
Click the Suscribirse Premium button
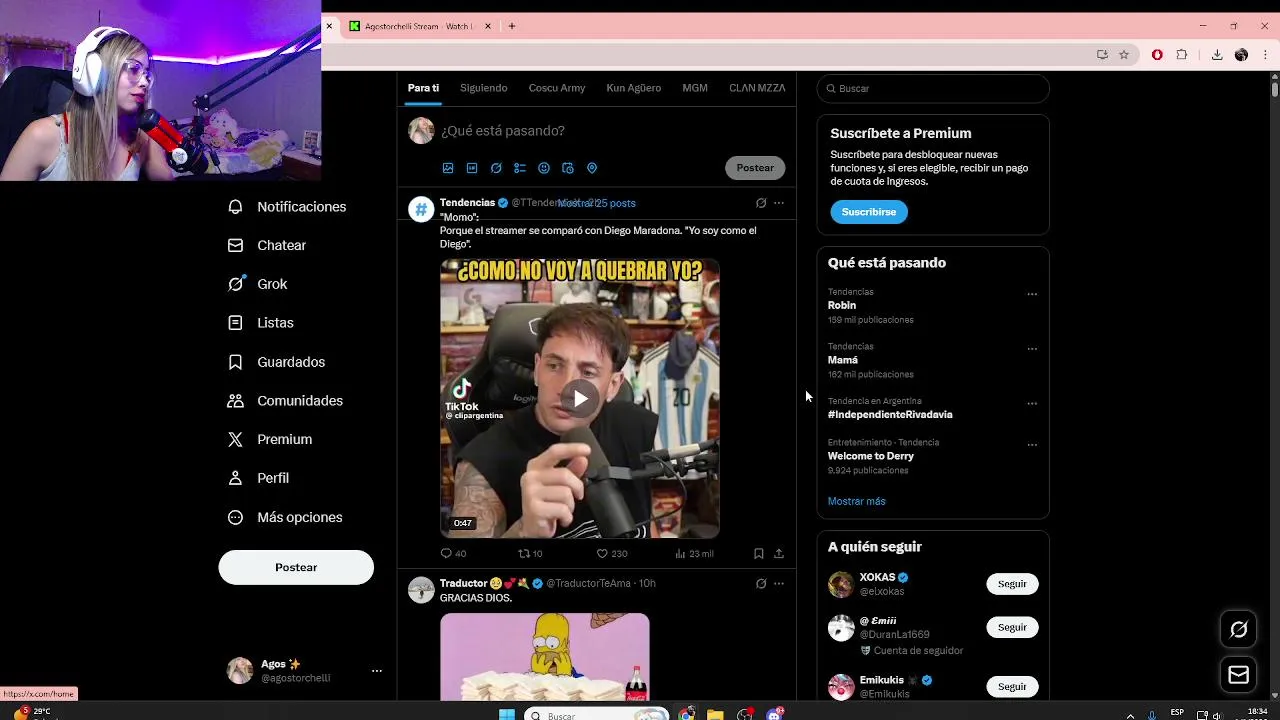tap(869, 212)
